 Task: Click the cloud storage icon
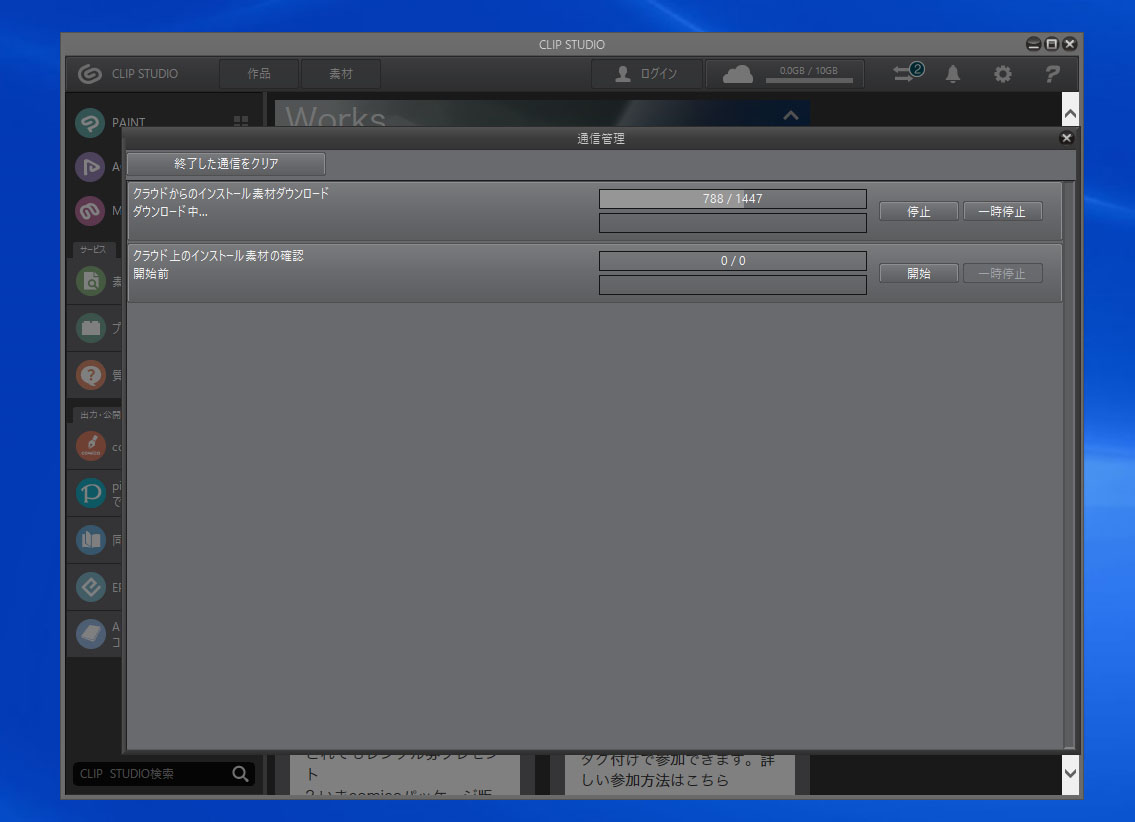[x=738, y=74]
